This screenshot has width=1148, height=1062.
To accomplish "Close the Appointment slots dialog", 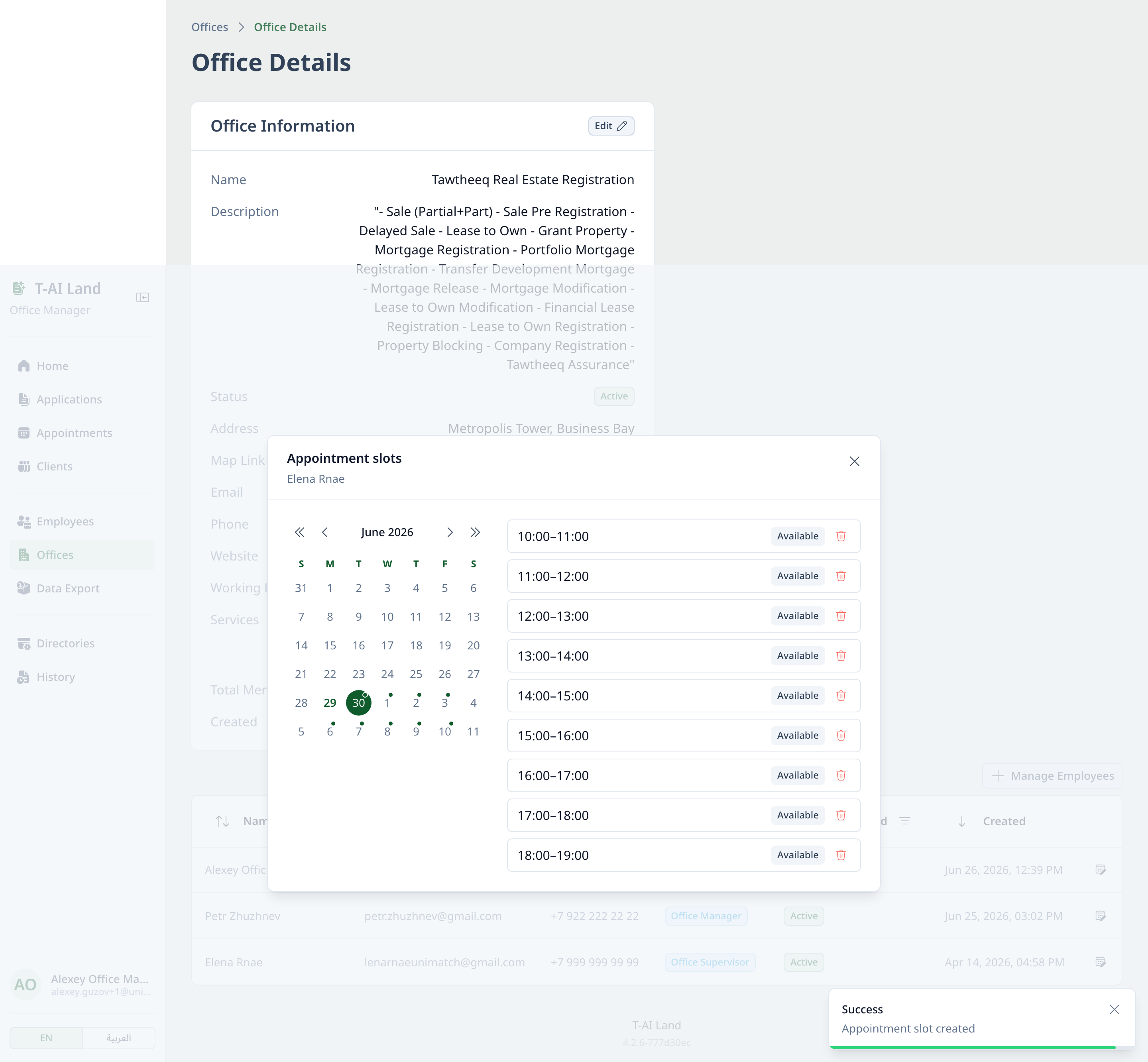I will [x=854, y=462].
